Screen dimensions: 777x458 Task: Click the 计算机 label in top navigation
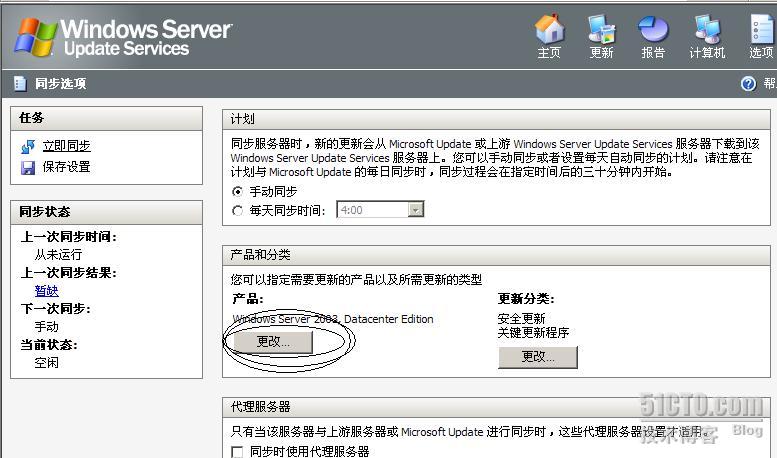(x=707, y=53)
